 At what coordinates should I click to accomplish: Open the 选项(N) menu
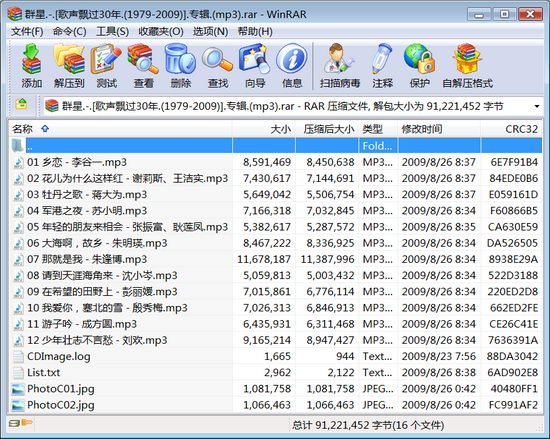coord(210,32)
